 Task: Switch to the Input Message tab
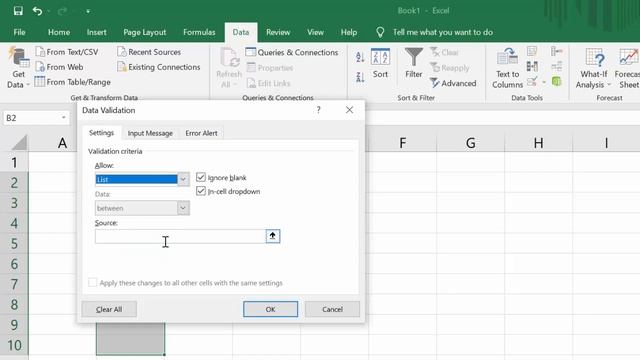150,133
